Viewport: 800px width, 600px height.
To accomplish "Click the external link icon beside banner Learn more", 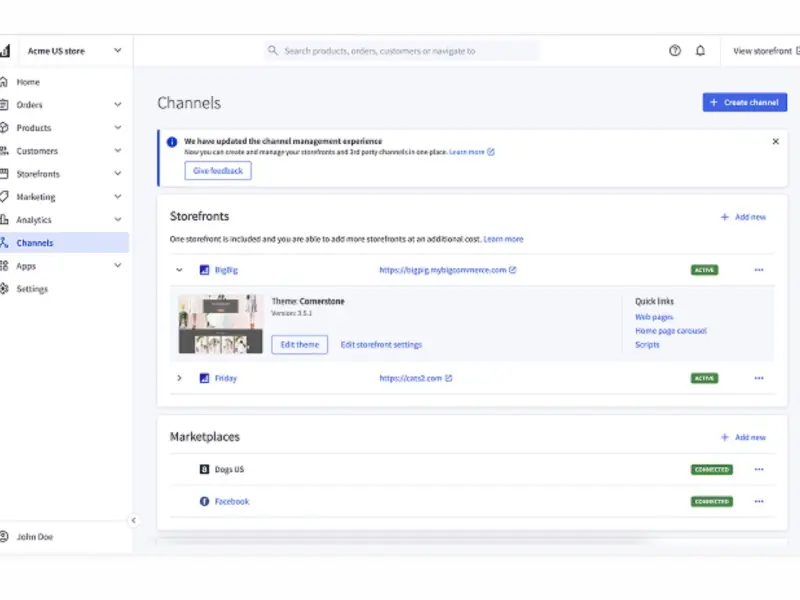I will (491, 152).
